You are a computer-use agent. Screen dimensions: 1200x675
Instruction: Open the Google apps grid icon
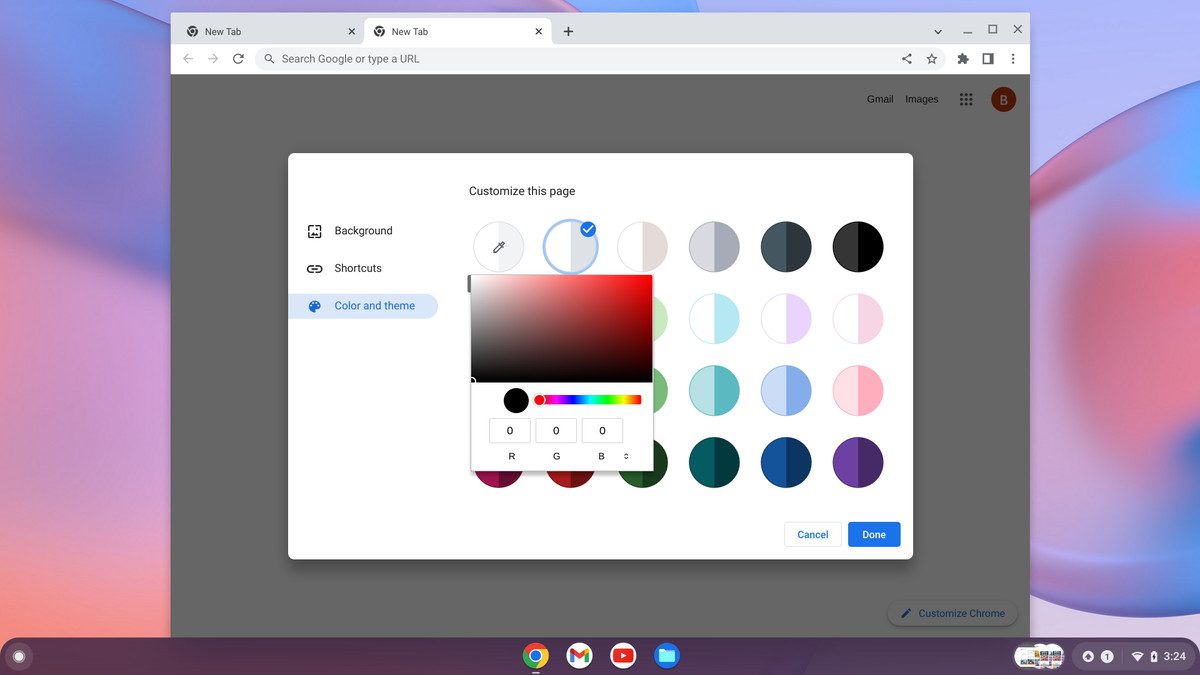click(x=966, y=99)
